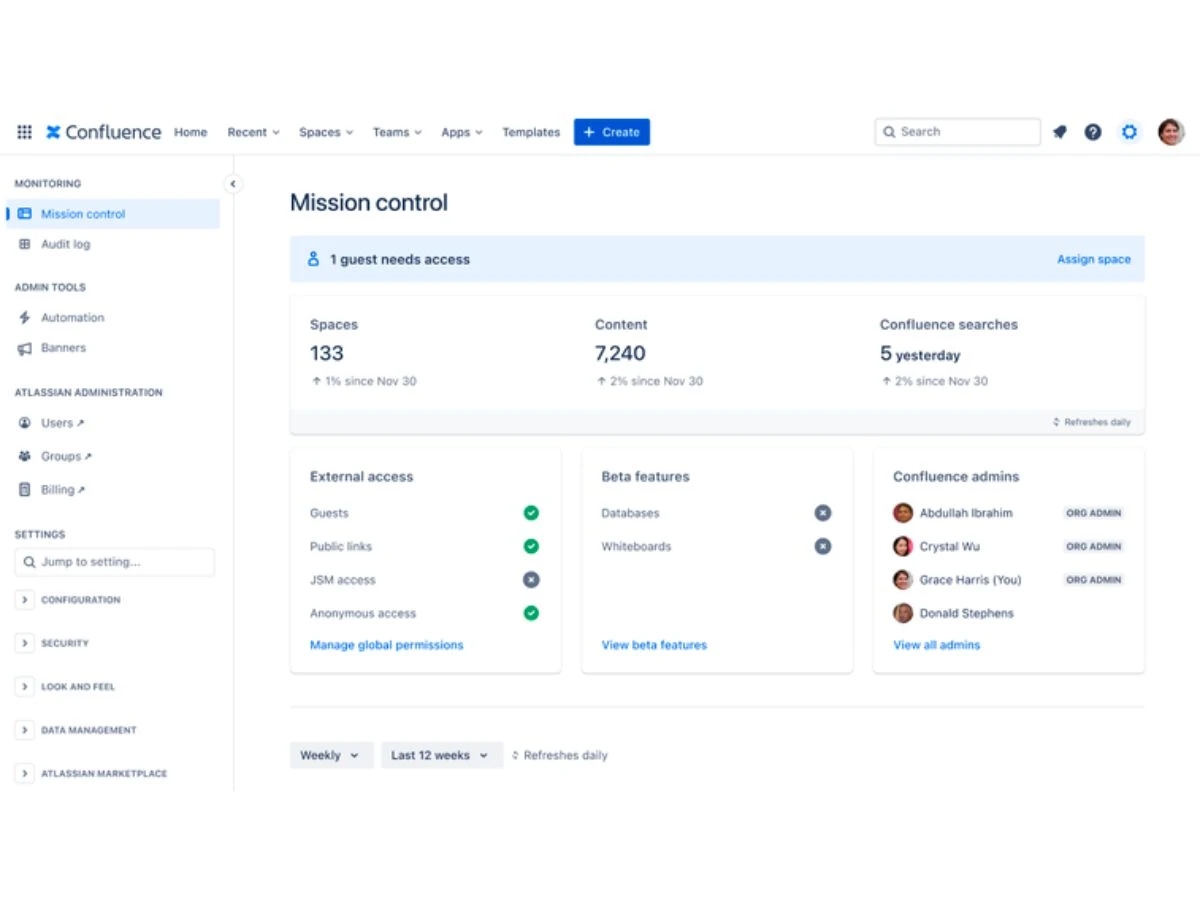
Task: Toggle the JSM access status
Action: click(x=531, y=580)
